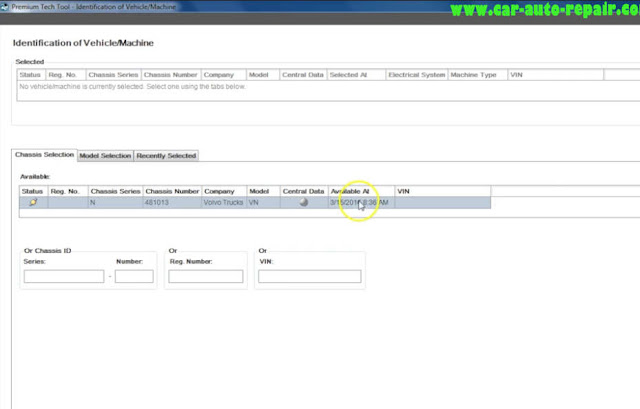This screenshot has height=409, width=640.
Task: Select chassis number 481013 cell
Action: click(x=172, y=202)
